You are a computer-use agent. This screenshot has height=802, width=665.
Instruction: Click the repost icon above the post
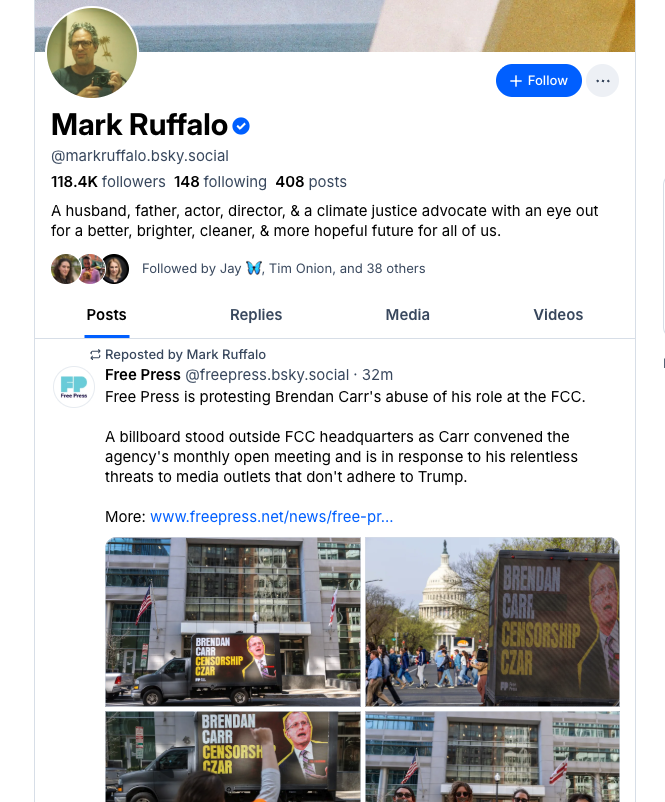95,355
